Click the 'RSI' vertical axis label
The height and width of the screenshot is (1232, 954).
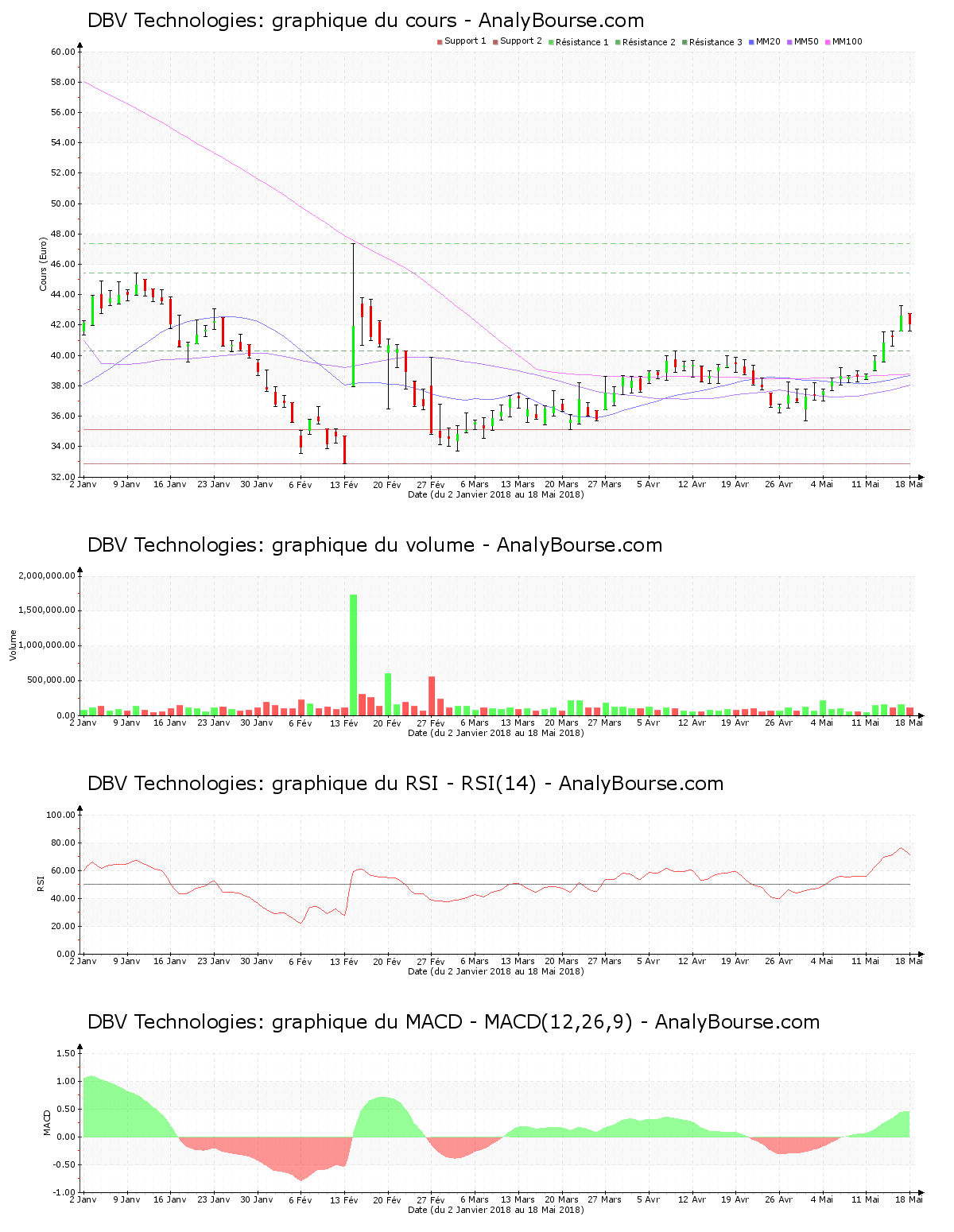[x=40, y=884]
